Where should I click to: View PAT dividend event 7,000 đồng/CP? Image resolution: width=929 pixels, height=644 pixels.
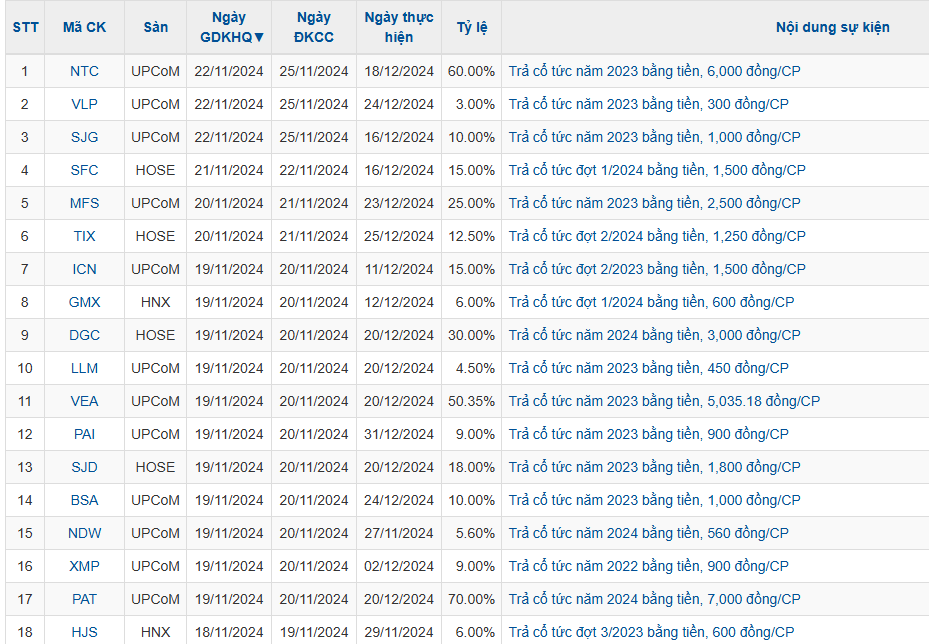tap(654, 599)
